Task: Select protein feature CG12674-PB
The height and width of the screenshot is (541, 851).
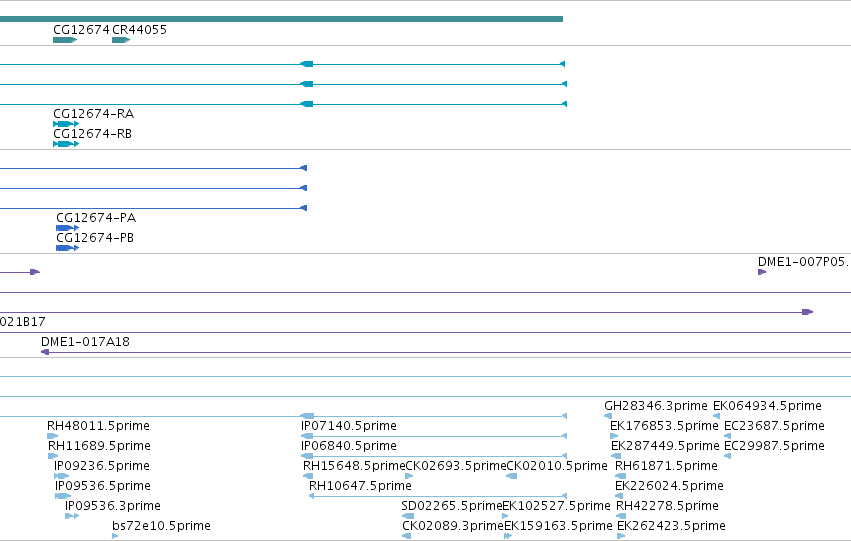Action: pos(95,238)
